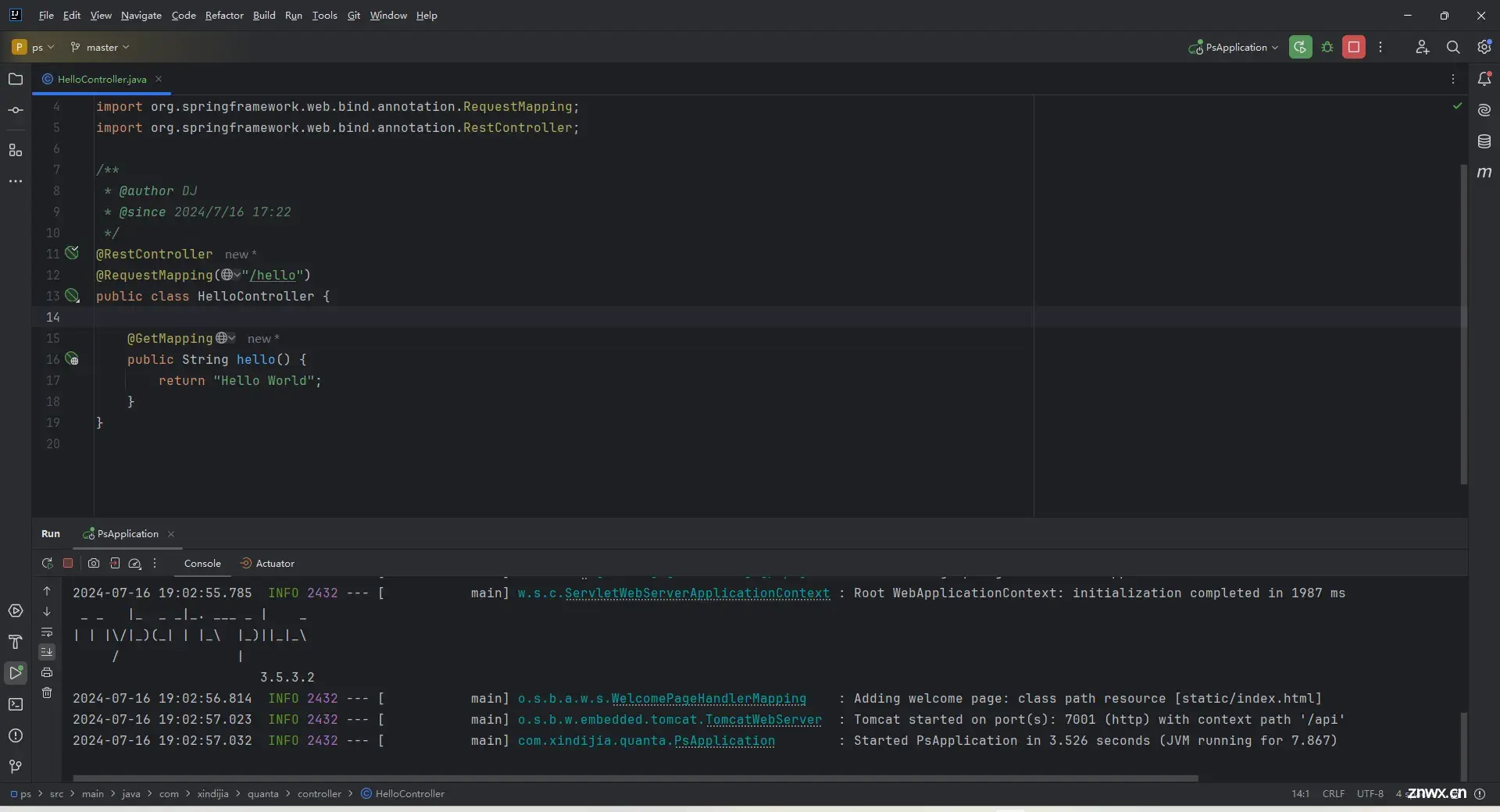Open ServletWebServerApplicationContext link in console
Viewport: 1500px width, 812px height.
[x=697, y=593]
